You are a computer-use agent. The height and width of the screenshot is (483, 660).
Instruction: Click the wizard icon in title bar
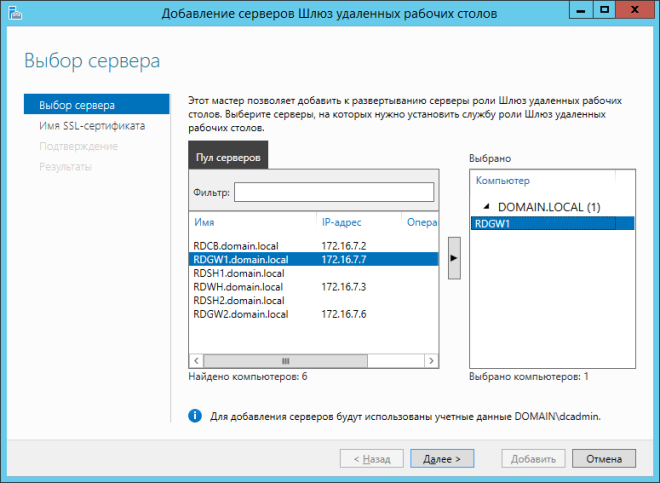point(13,12)
